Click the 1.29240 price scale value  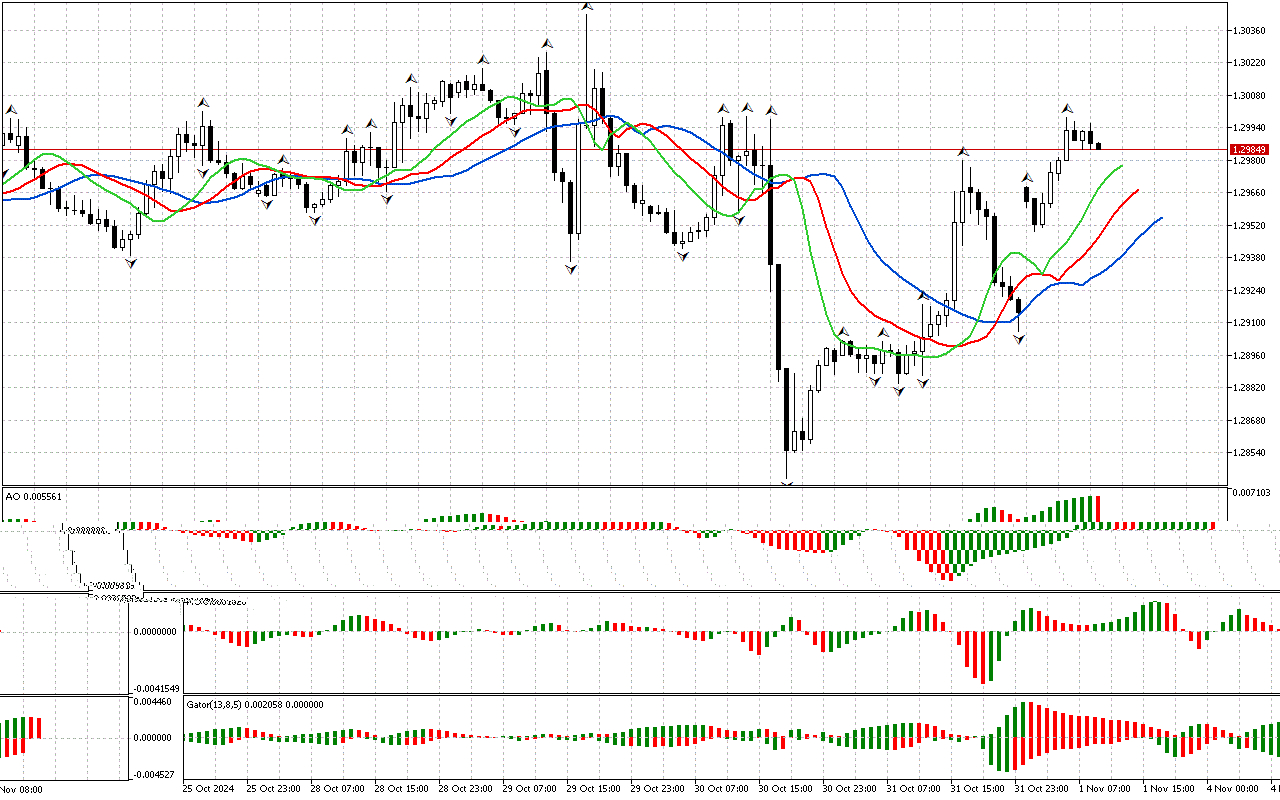pos(1251,291)
